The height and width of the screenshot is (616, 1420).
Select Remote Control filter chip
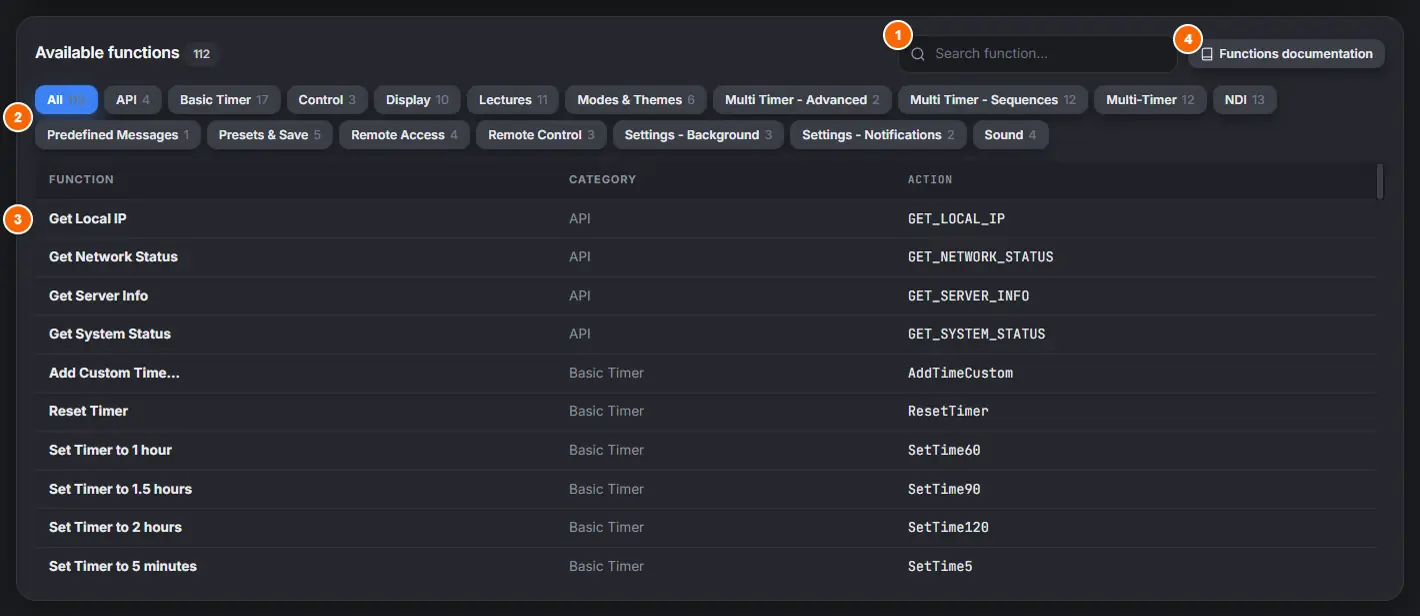coord(541,135)
